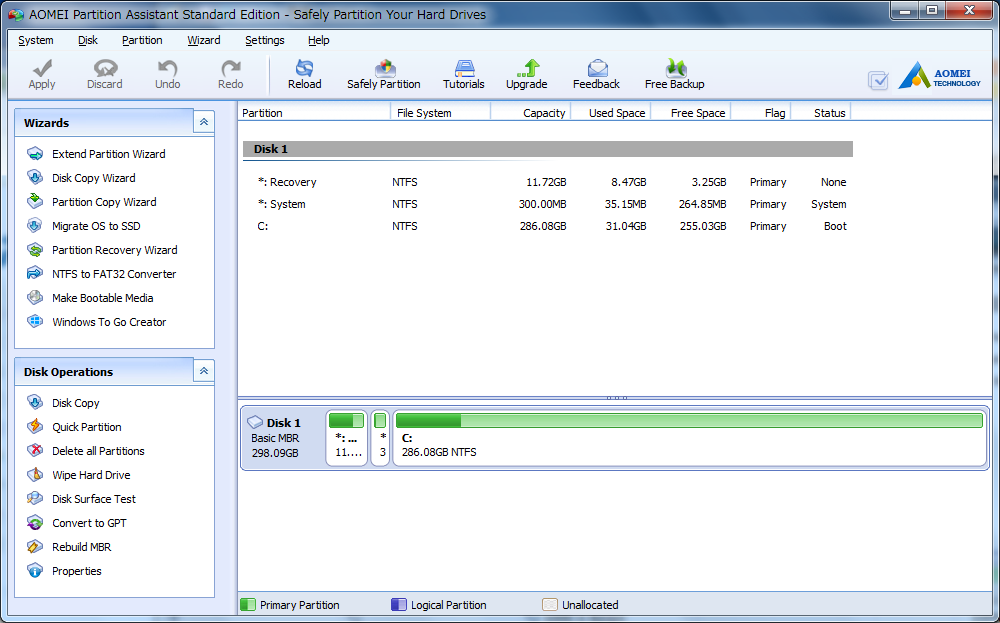Click the Undo arrow icon
The height and width of the screenshot is (623, 1000).
coord(167,67)
